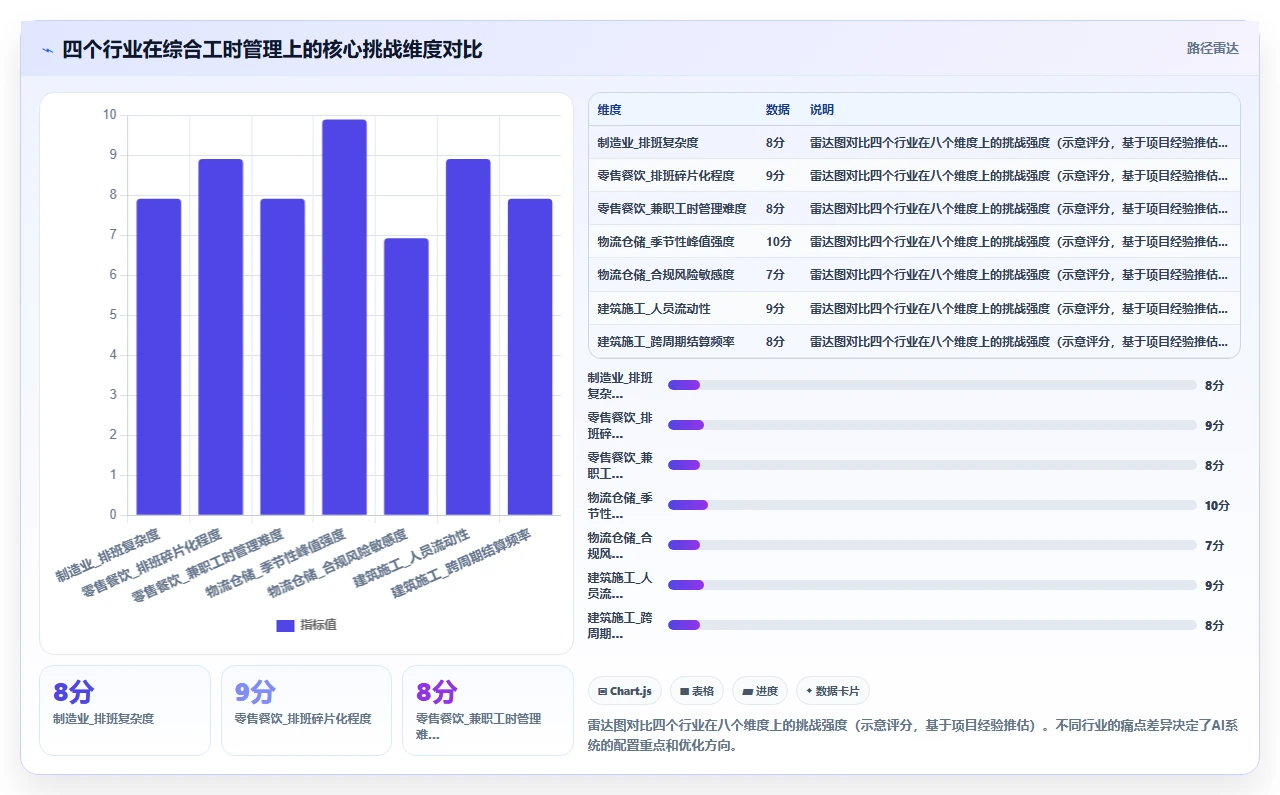Click the 制造业_排班 progress bar showing 8分
The height and width of the screenshot is (795, 1280).
click(932, 385)
